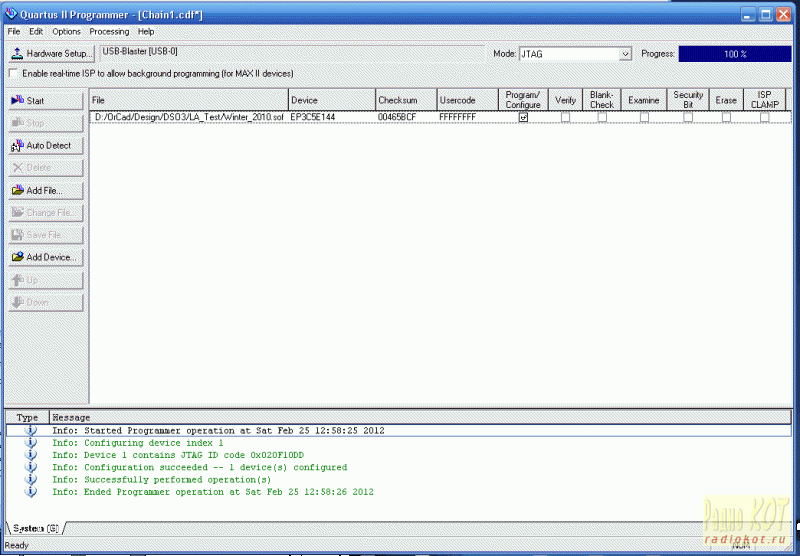
Task: Click Add Device... button
Action: tap(45, 258)
